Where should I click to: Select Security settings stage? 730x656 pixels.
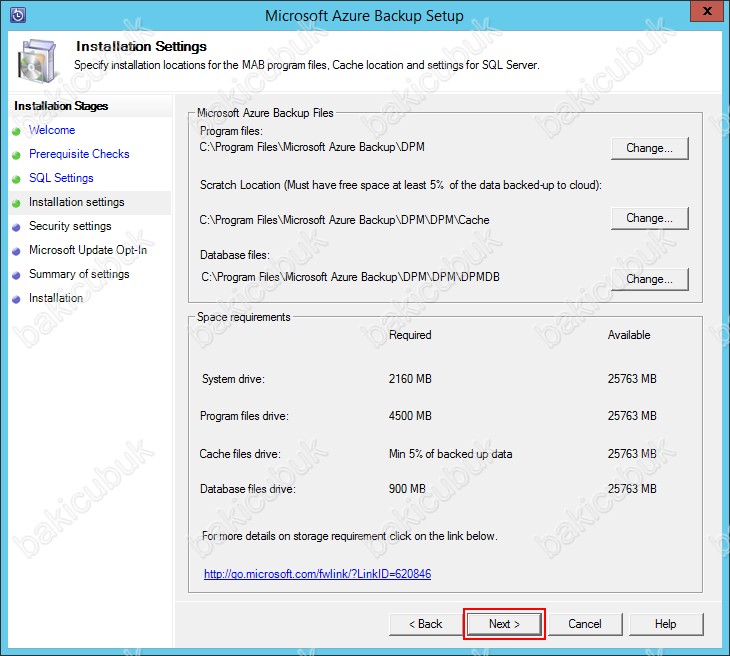70,226
